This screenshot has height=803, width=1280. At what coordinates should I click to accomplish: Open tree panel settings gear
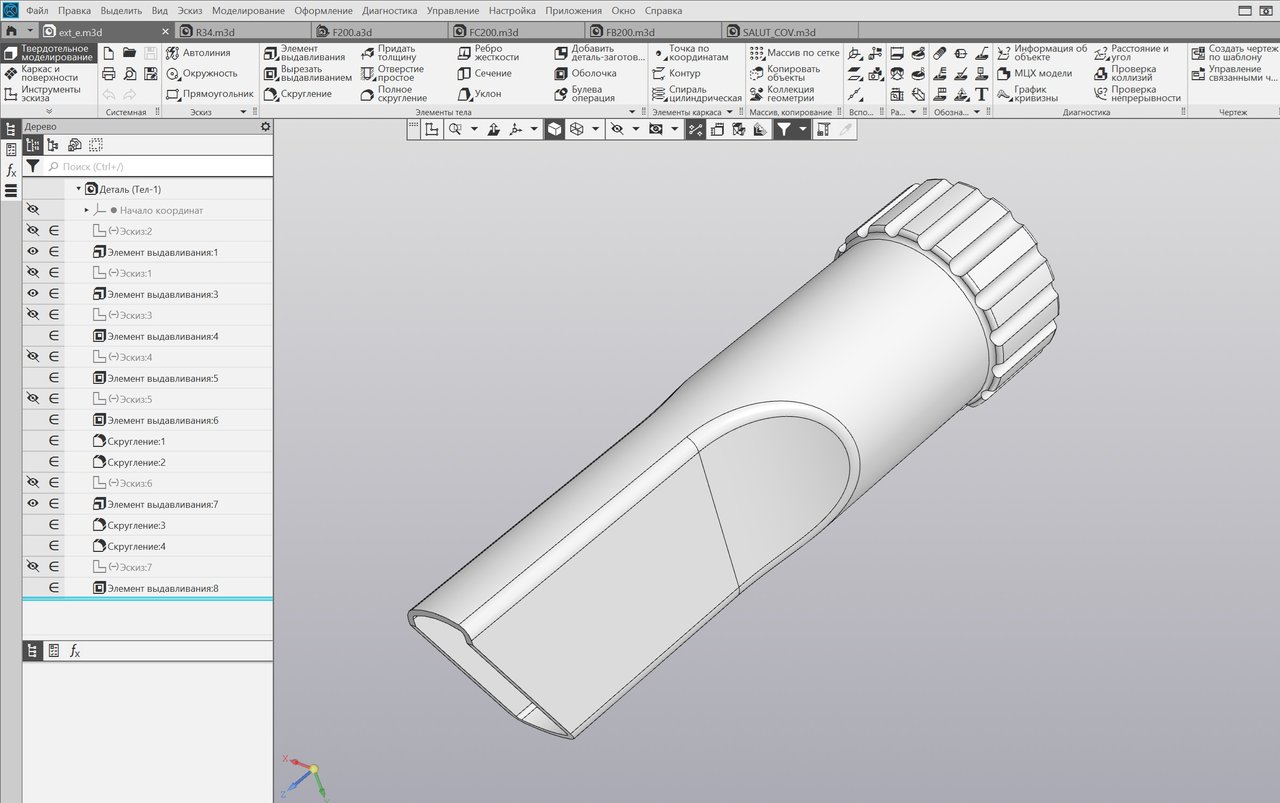coord(265,127)
